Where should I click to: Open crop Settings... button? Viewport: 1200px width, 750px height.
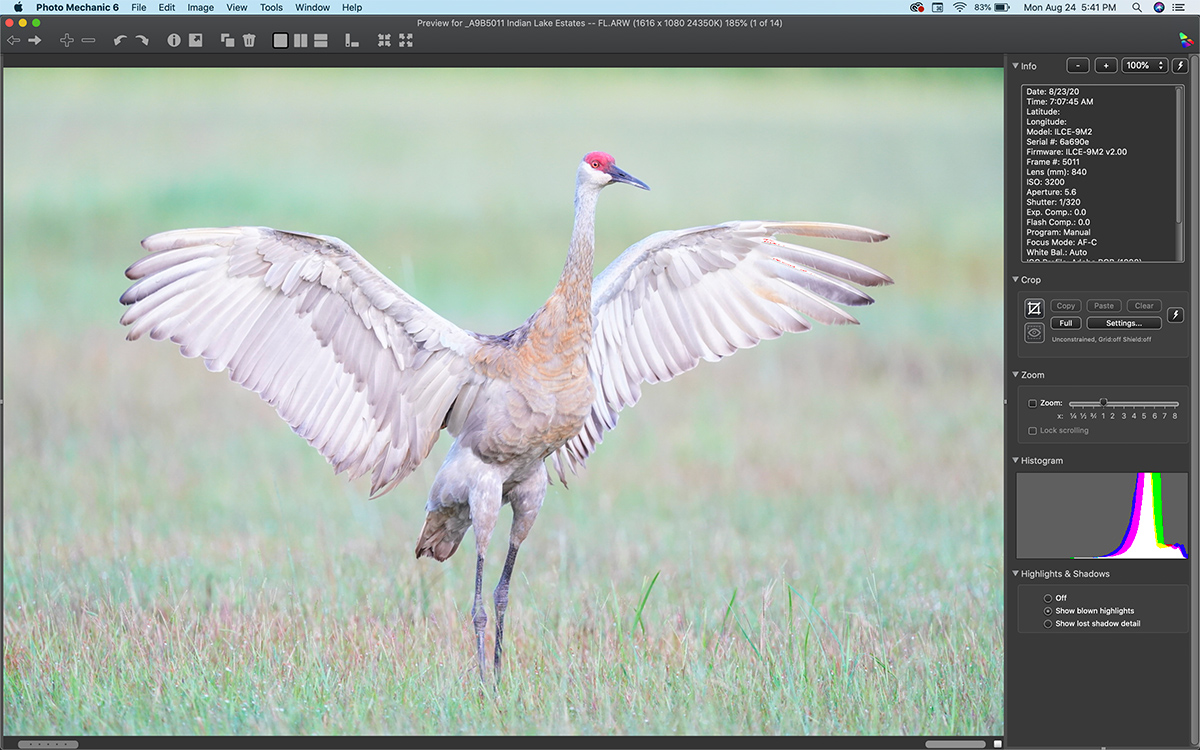pyautogui.click(x=1124, y=323)
